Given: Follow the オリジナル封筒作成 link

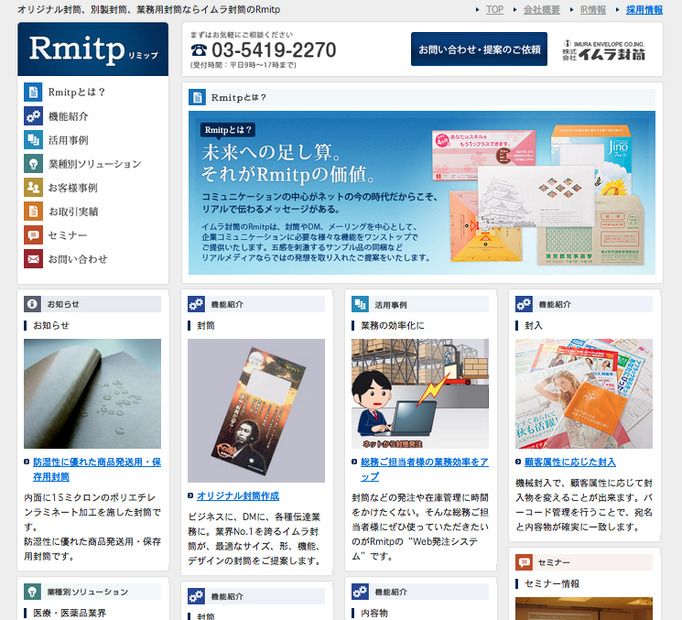Looking at the screenshot, I should [238, 496].
